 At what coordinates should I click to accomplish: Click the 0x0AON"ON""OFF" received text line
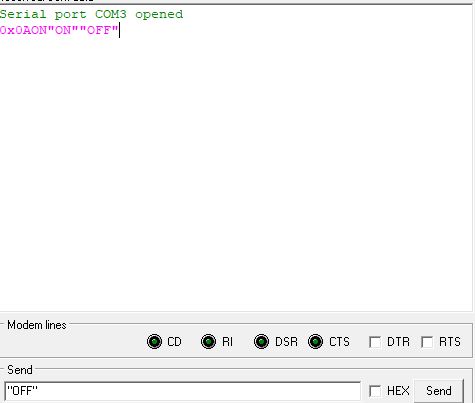coord(59,30)
